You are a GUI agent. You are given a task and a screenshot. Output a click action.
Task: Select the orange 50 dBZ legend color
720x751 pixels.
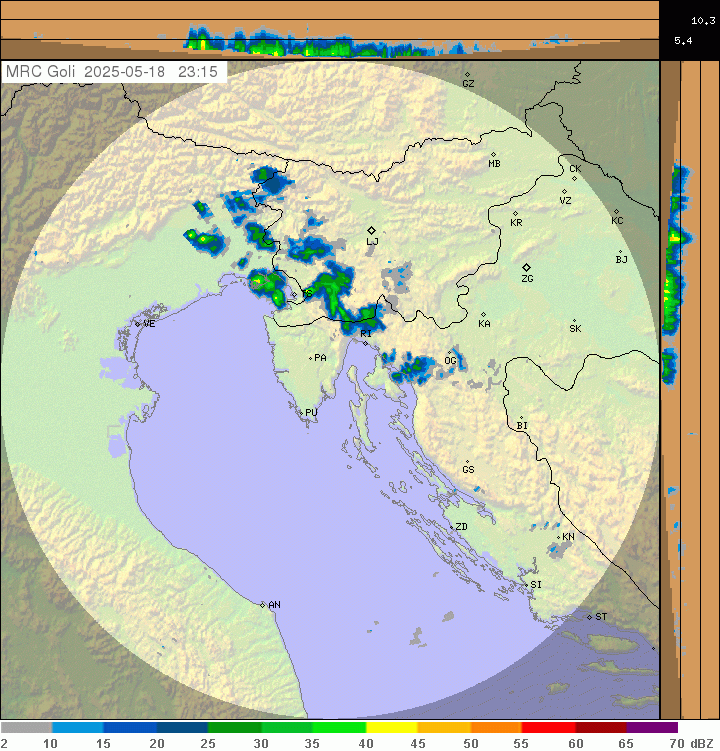pyautogui.click(x=496, y=728)
